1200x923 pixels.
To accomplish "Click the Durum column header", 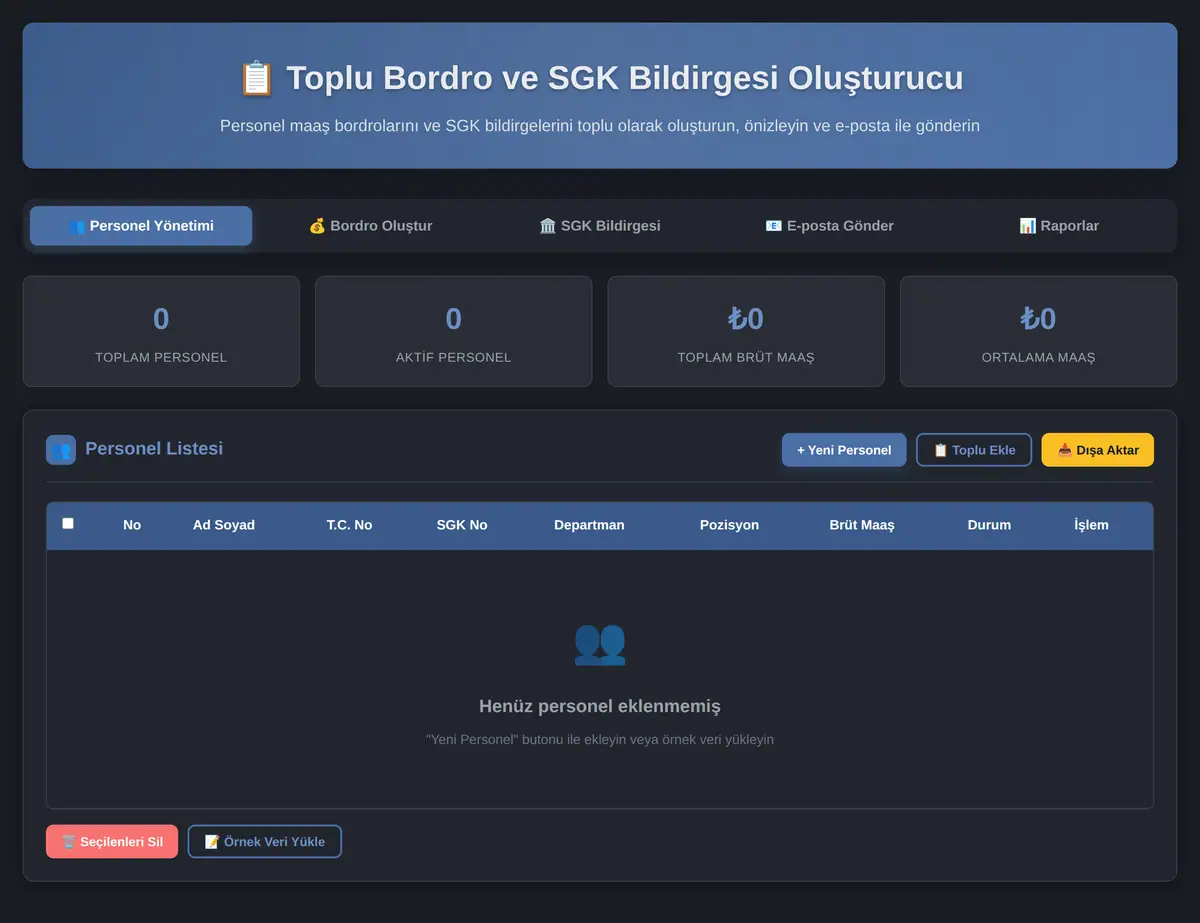I will (989, 525).
